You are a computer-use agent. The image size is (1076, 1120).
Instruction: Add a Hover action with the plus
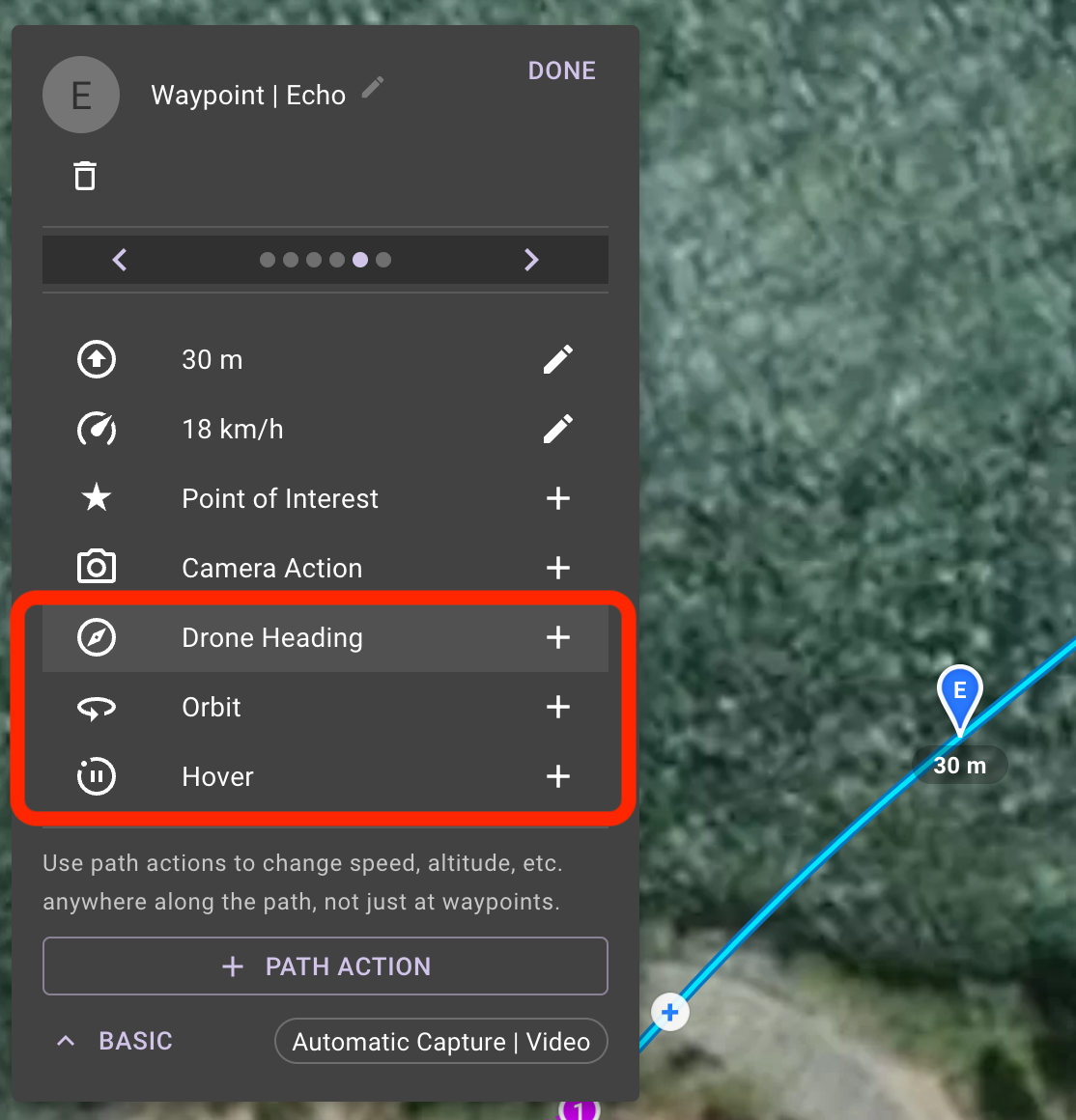click(x=558, y=776)
